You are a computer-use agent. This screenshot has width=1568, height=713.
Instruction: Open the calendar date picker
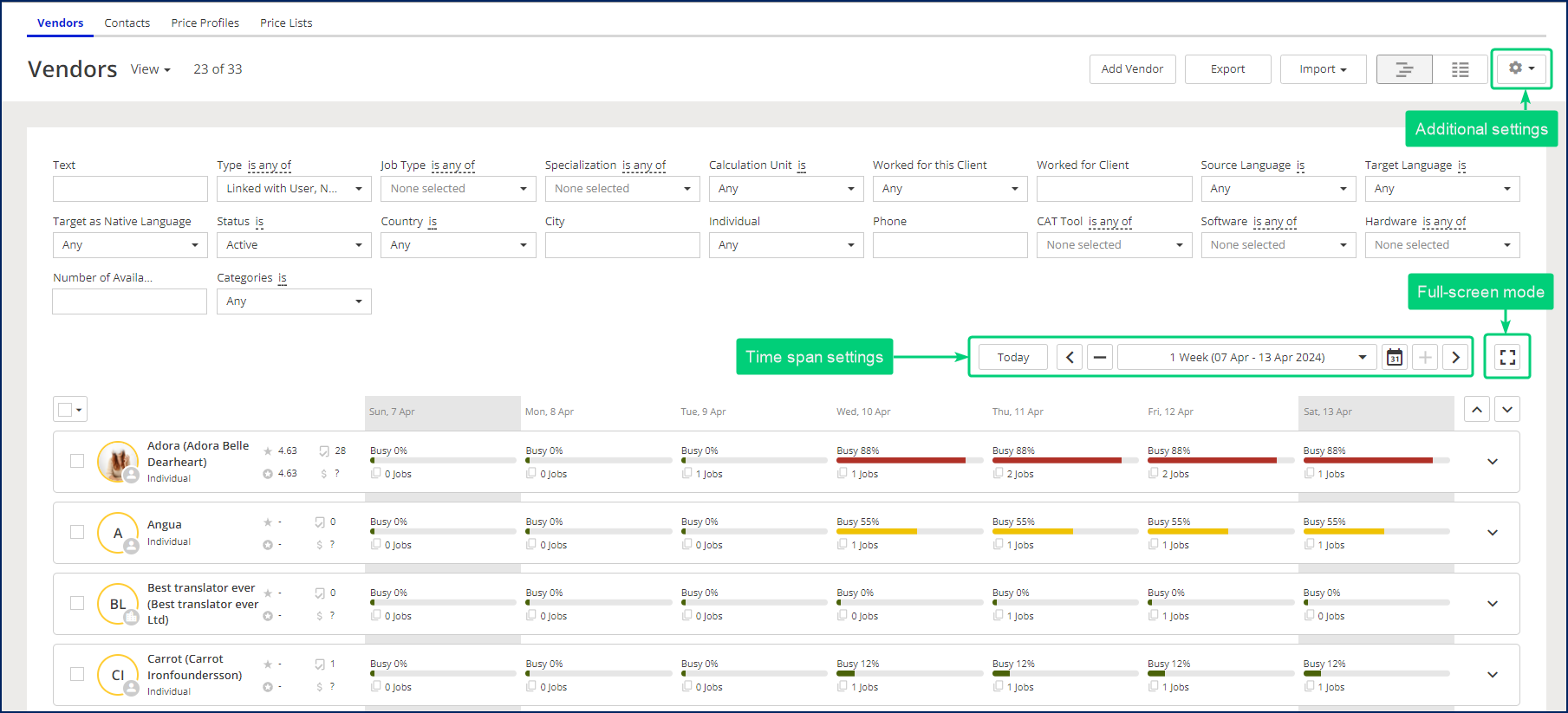1395,357
